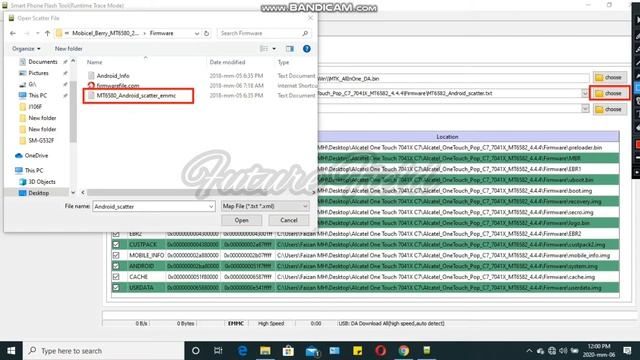Select the G:\ drive in navigation pane
This screenshot has width=640, height=360.
pos(32,84)
